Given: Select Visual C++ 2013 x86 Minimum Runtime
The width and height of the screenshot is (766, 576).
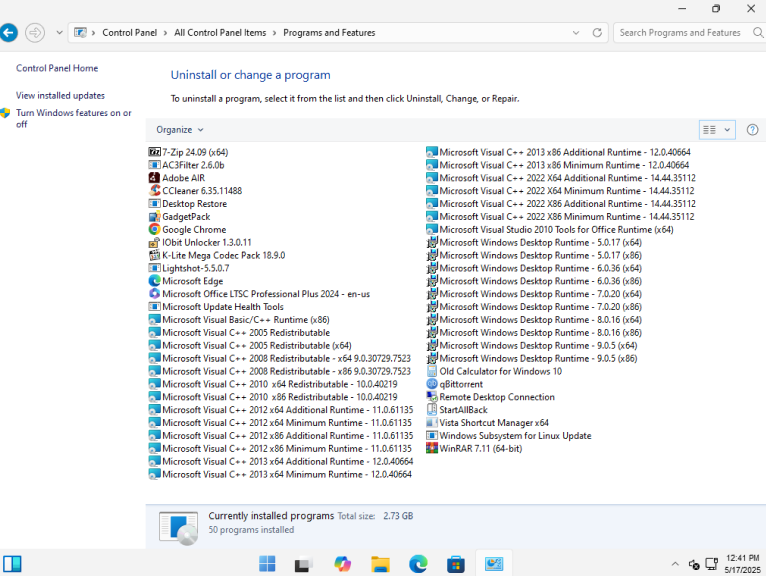Looking at the screenshot, I should tap(557, 165).
